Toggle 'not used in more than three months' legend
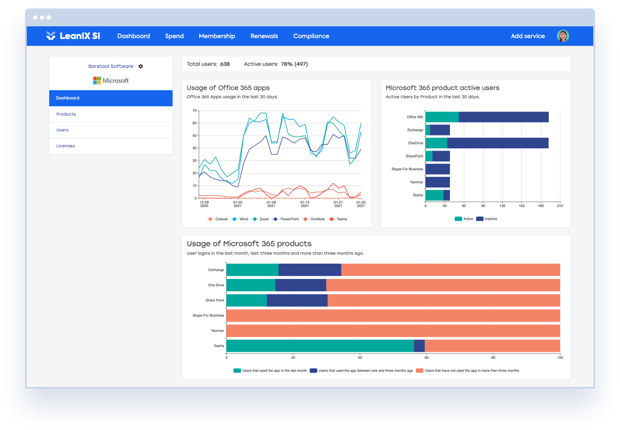Screen dimensions: 620x430 tap(468, 371)
